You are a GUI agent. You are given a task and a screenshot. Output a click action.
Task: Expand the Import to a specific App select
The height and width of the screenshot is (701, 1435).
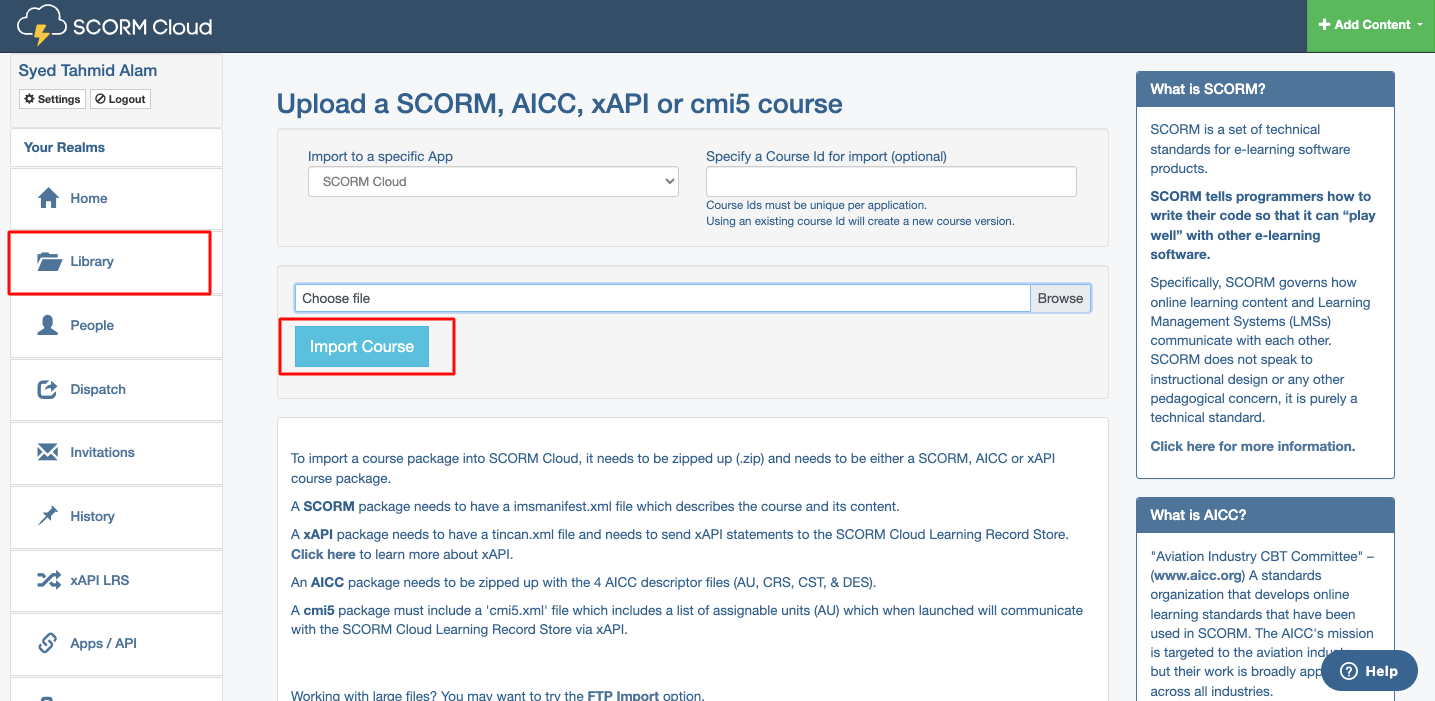[493, 182]
